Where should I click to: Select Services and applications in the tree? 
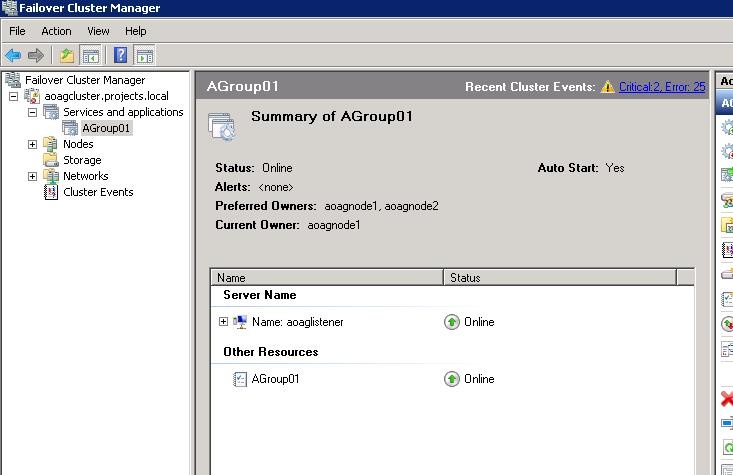click(123, 112)
